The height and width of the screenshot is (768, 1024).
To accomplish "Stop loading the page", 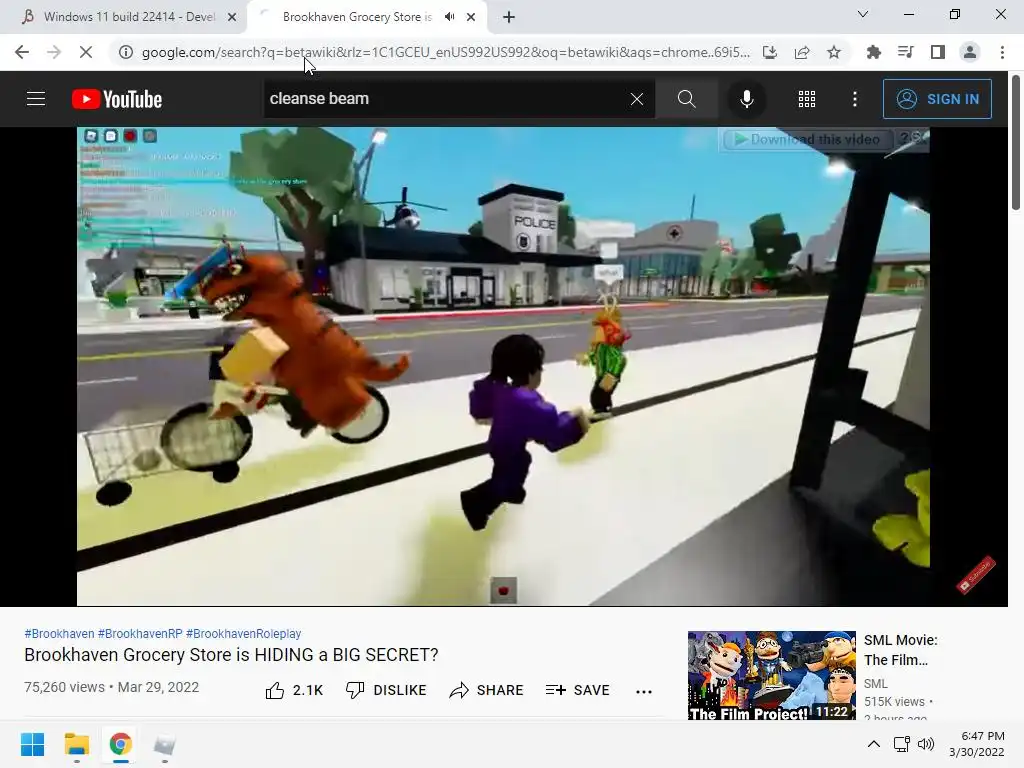I will point(86,52).
